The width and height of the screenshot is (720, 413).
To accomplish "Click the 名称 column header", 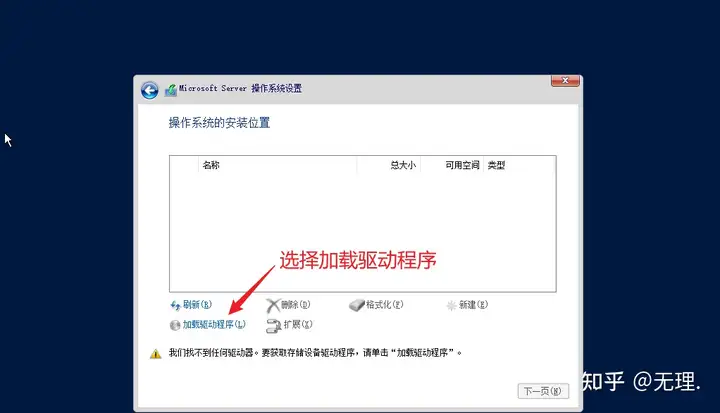I will [277, 165].
